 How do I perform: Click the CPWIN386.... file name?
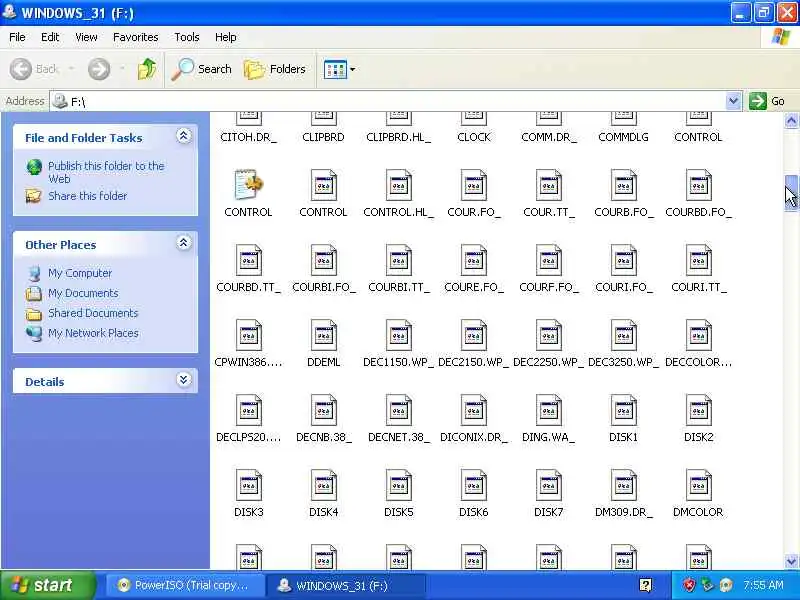(x=248, y=362)
